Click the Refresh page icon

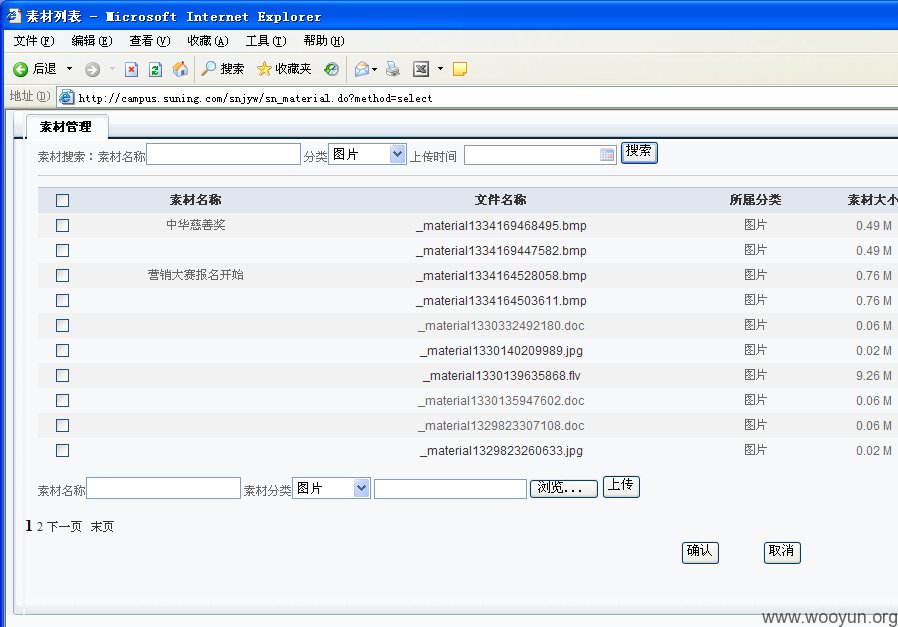[155, 69]
